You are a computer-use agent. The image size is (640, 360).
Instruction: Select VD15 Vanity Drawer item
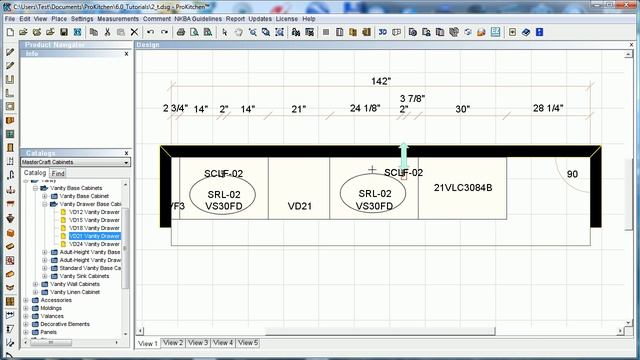[x=94, y=220]
